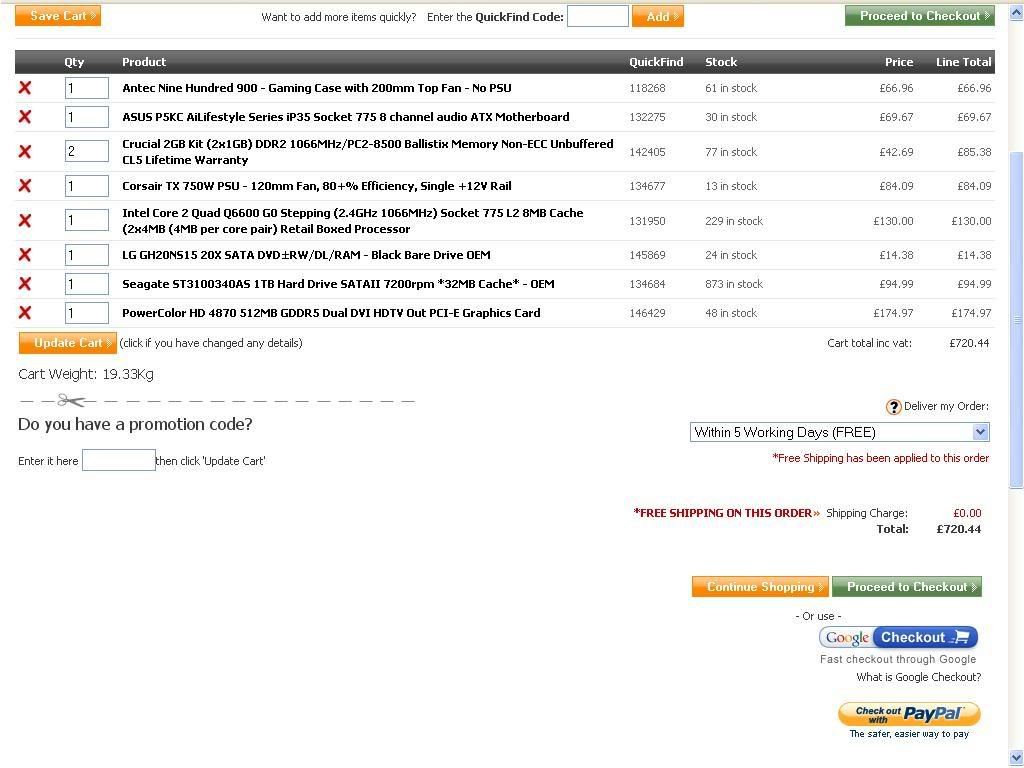
Task: Click the Stock column header
Action: pos(721,62)
